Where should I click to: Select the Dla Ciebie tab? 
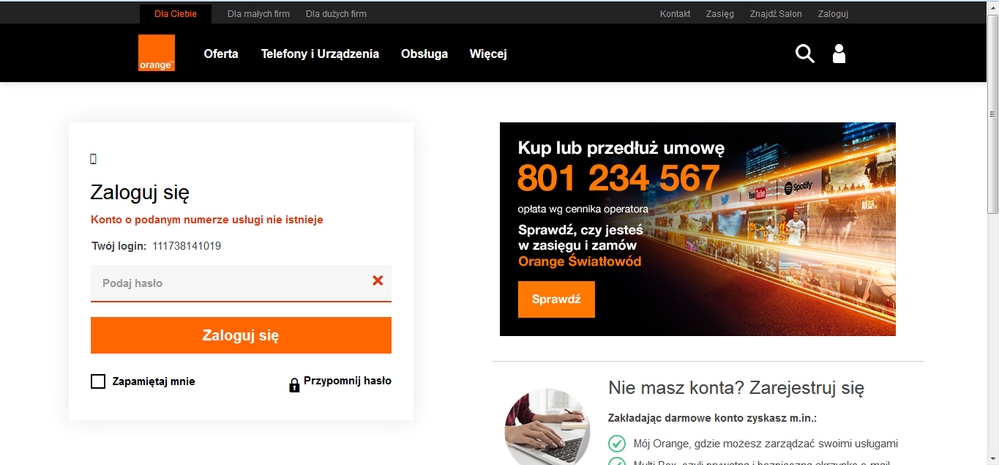[x=175, y=14]
